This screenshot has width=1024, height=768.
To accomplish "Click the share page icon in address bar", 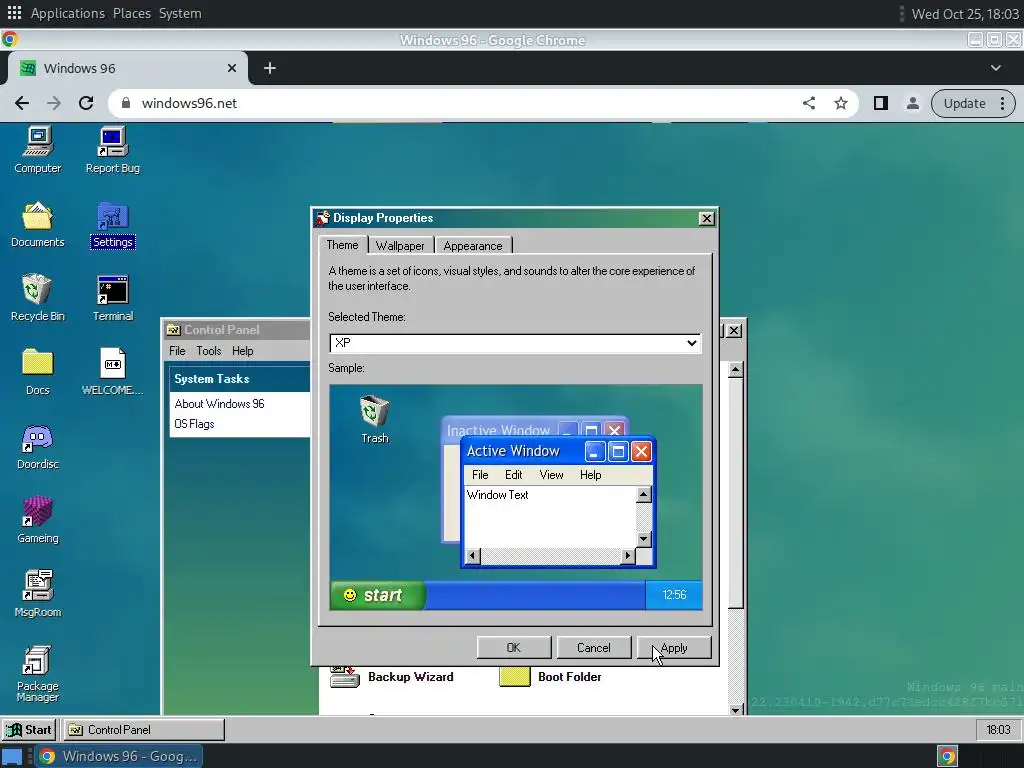I will coord(808,103).
